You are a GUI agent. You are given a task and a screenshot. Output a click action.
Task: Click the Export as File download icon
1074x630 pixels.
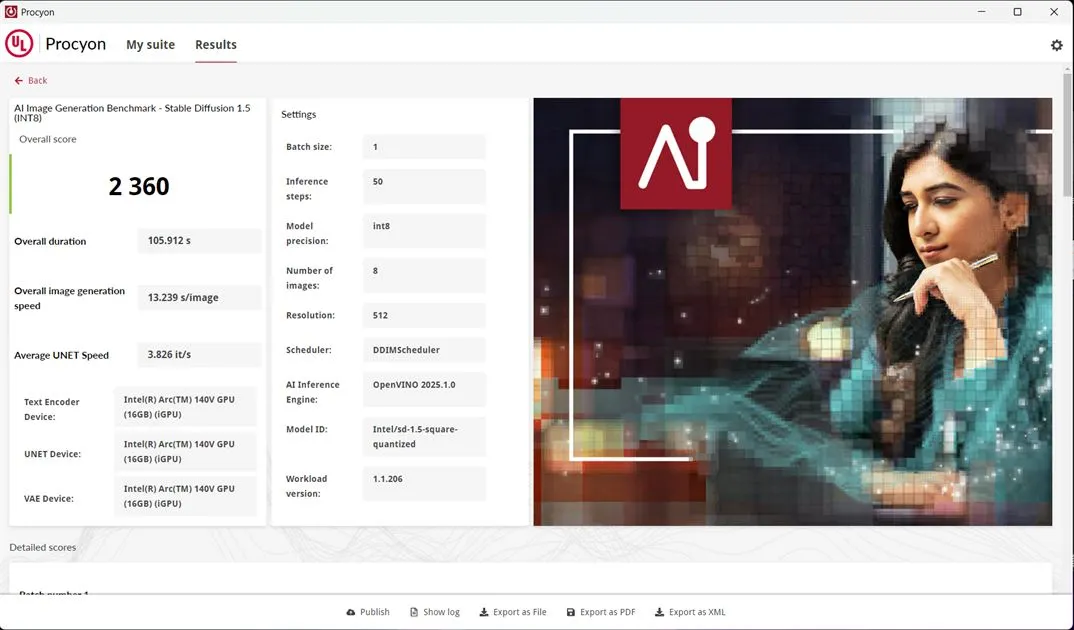[x=484, y=612]
